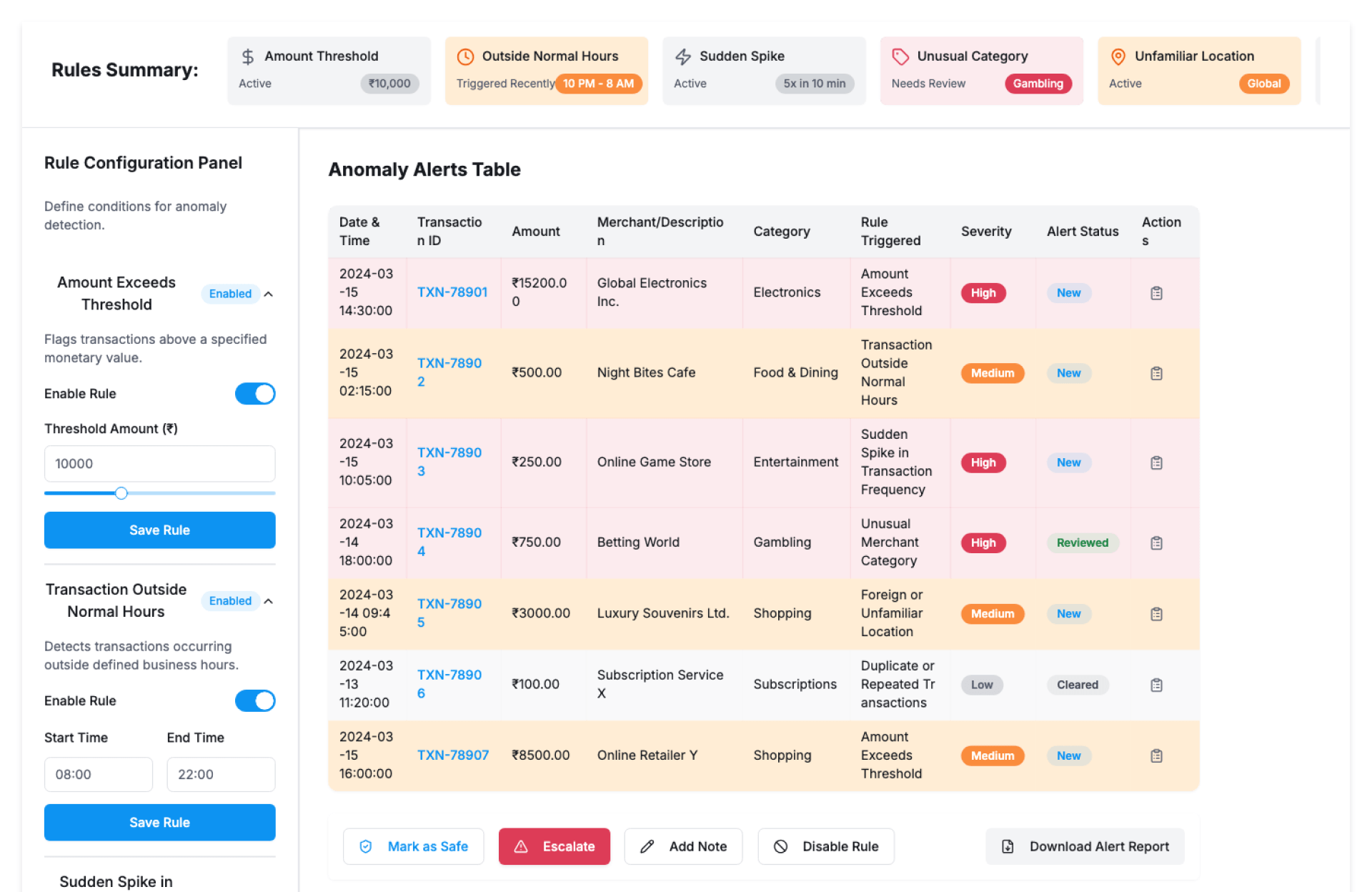Click the Mark as Safe button
1372x892 pixels.
click(413, 846)
